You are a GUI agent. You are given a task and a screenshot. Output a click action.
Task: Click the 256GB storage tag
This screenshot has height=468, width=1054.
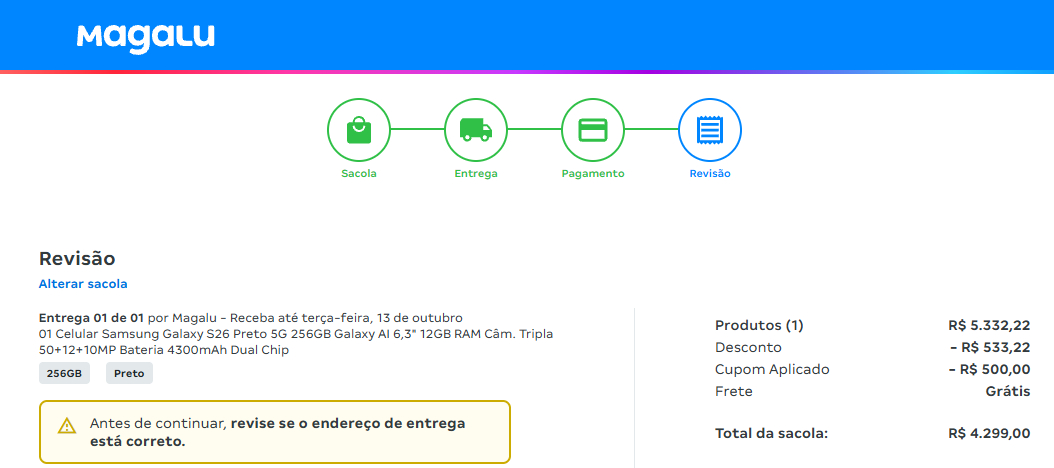point(65,373)
